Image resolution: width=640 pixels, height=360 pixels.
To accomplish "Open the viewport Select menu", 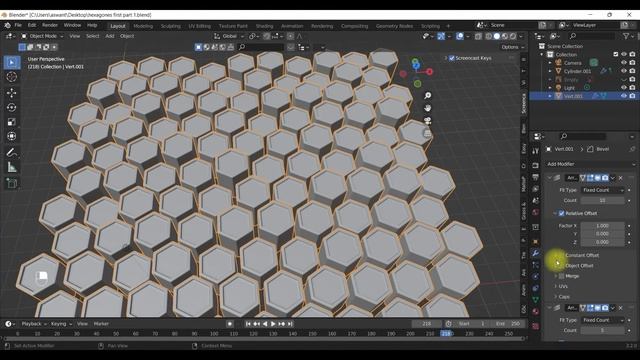I will 92,36.
